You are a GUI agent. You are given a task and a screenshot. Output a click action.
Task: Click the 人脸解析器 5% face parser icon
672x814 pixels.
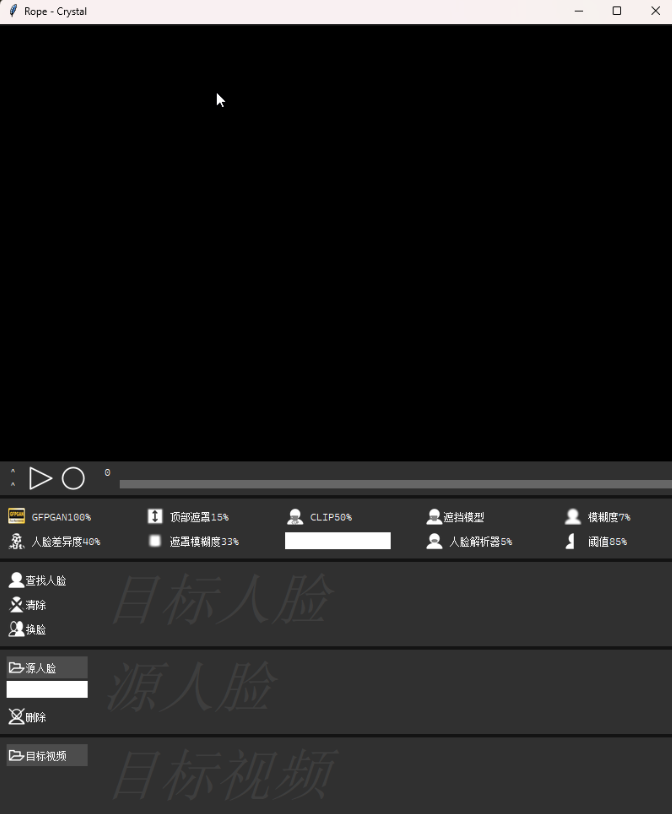434,541
